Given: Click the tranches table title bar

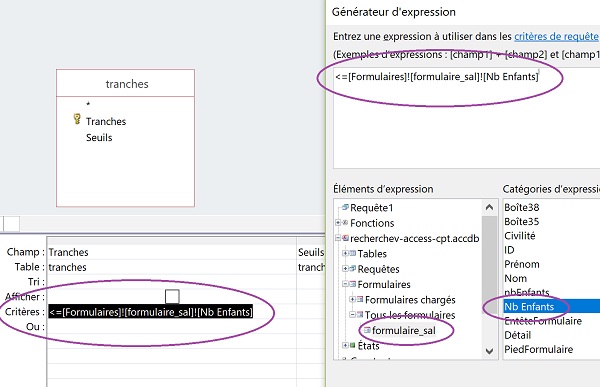Looking at the screenshot, I should point(126,83).
